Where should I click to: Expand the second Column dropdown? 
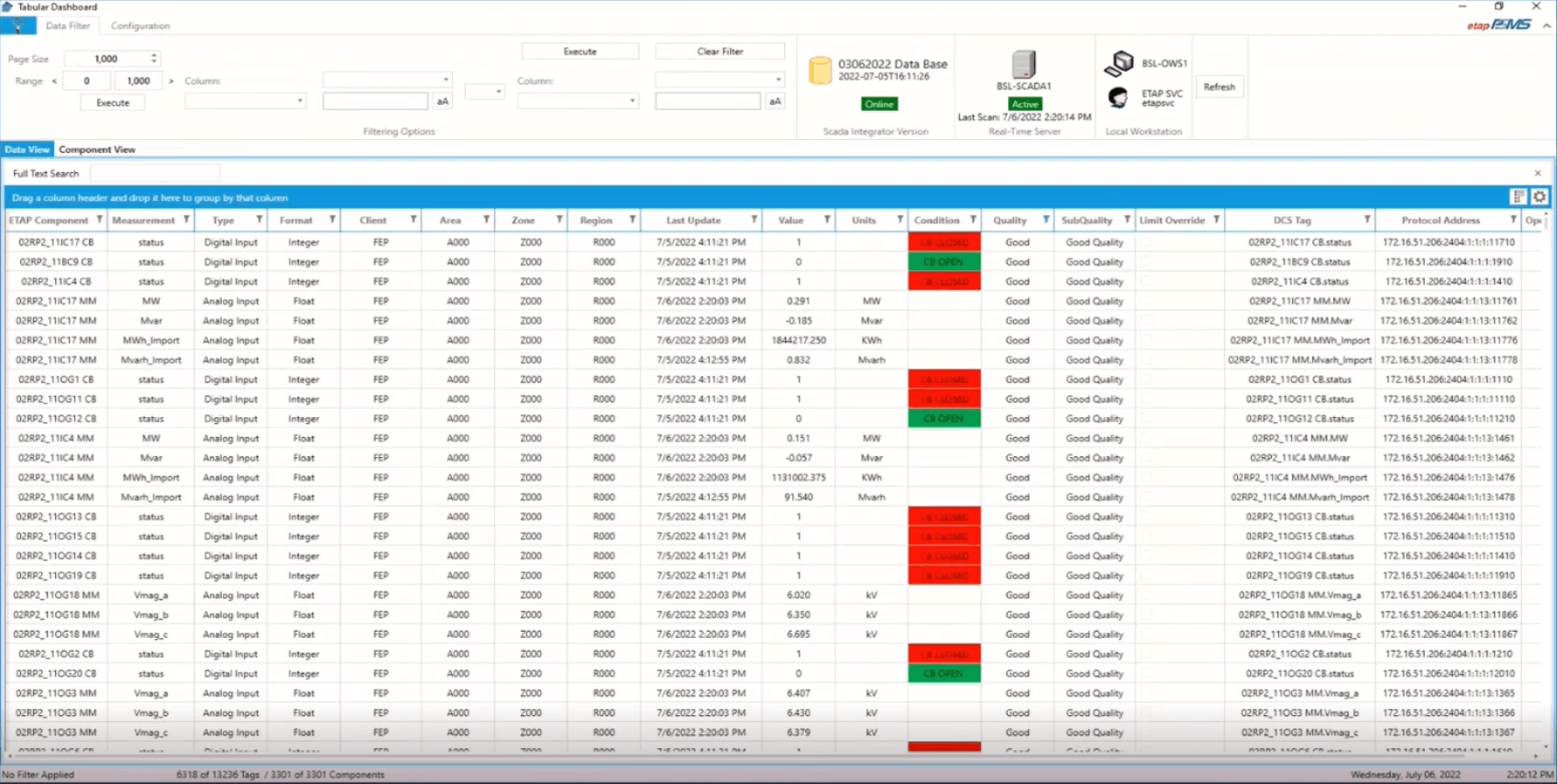click(x=719, y=80)
